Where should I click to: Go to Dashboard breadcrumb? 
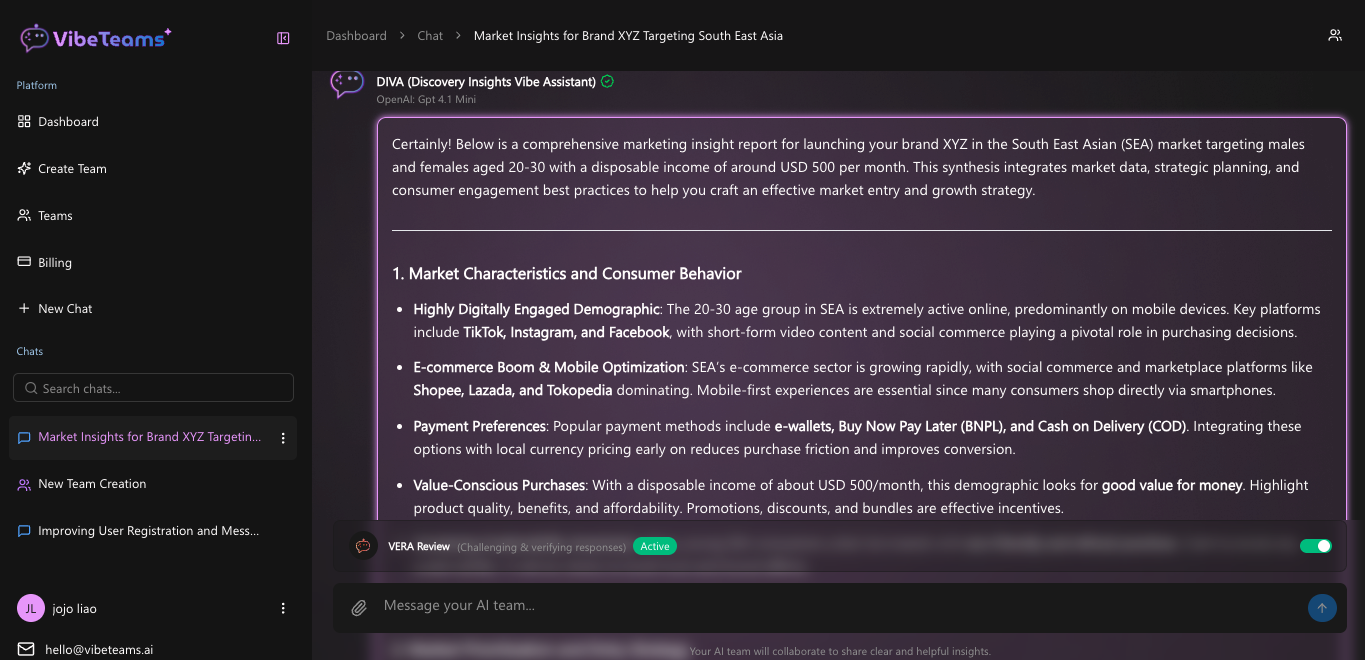(x=356, y=36)
